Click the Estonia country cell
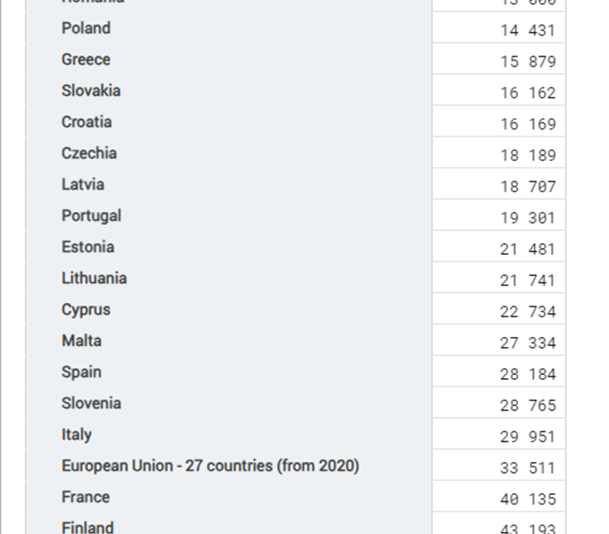Screen dimensions: 609x534 88,247
